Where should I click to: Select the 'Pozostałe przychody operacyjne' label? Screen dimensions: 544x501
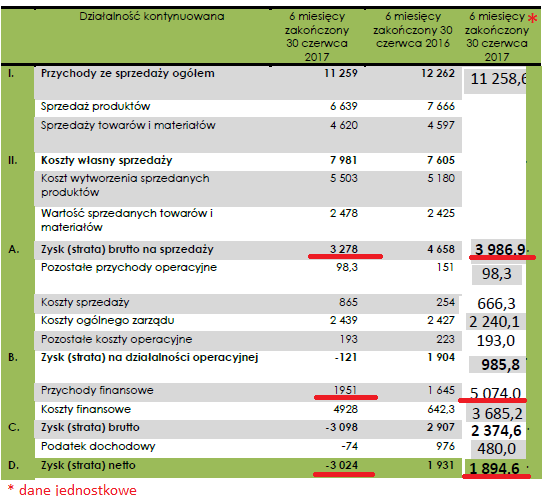pos(129,267)
